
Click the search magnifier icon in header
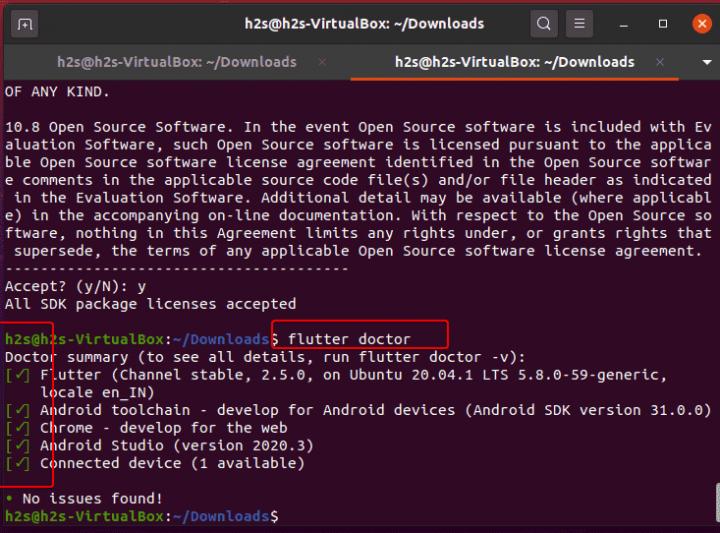(543, 23)
